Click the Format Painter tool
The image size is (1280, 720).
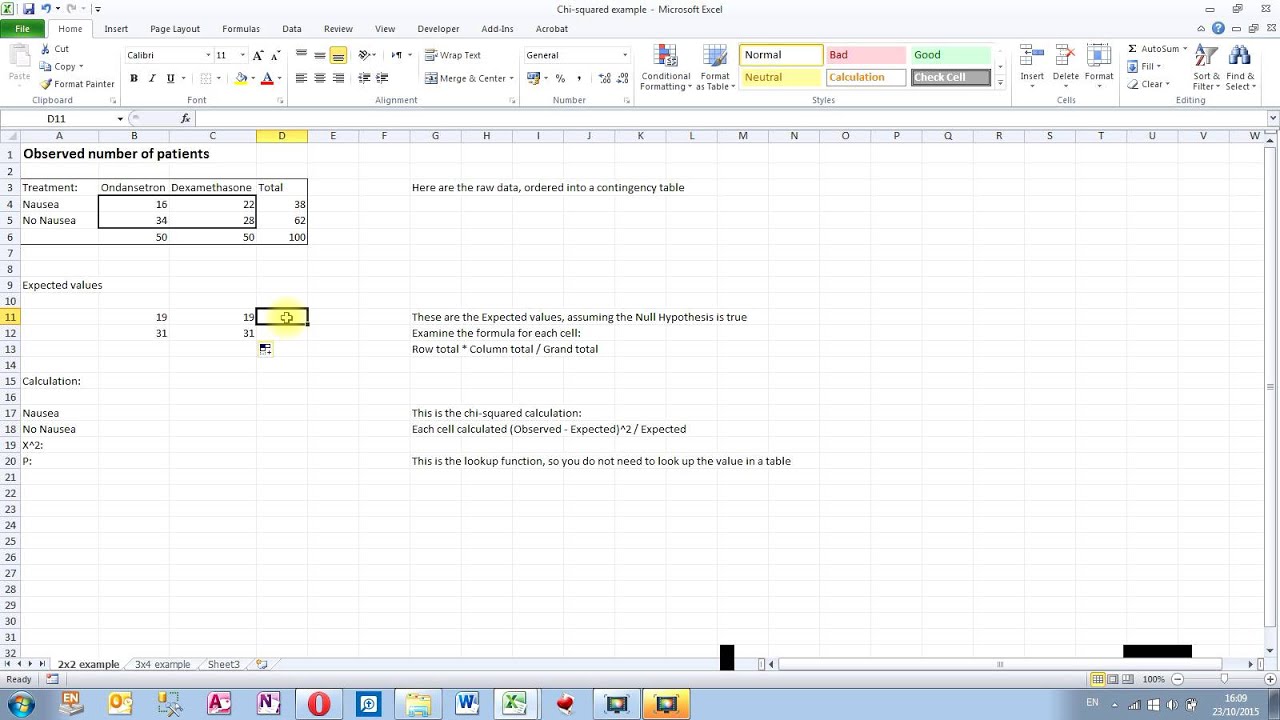click(78, 84)
